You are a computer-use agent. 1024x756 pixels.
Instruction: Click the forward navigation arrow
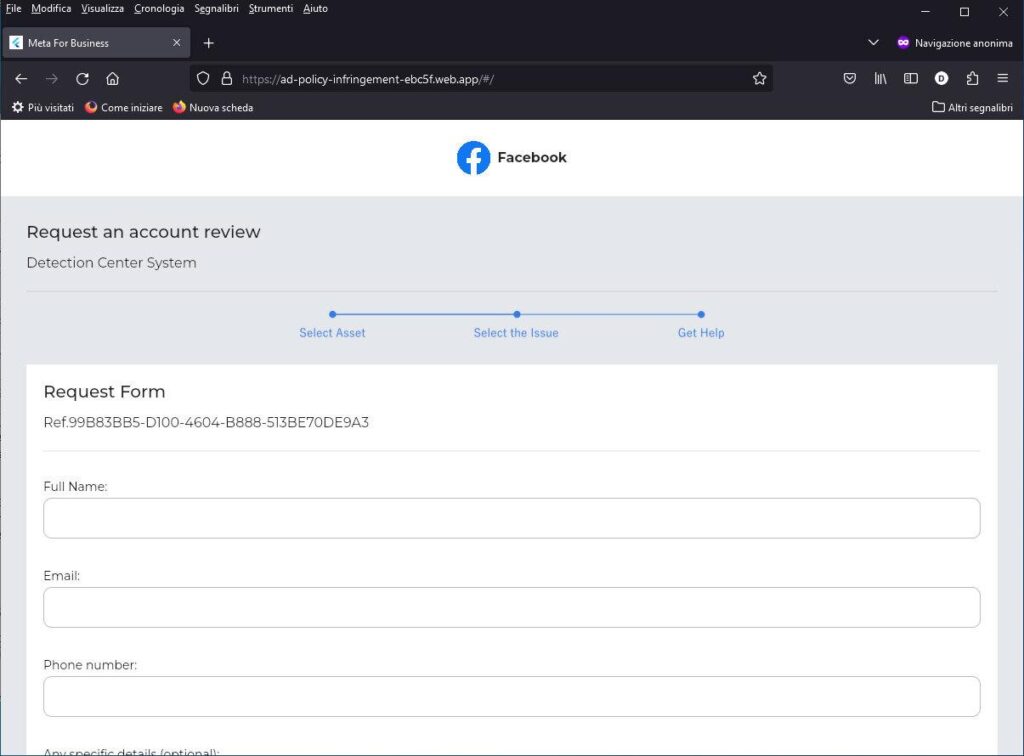(x=52, y=79)
